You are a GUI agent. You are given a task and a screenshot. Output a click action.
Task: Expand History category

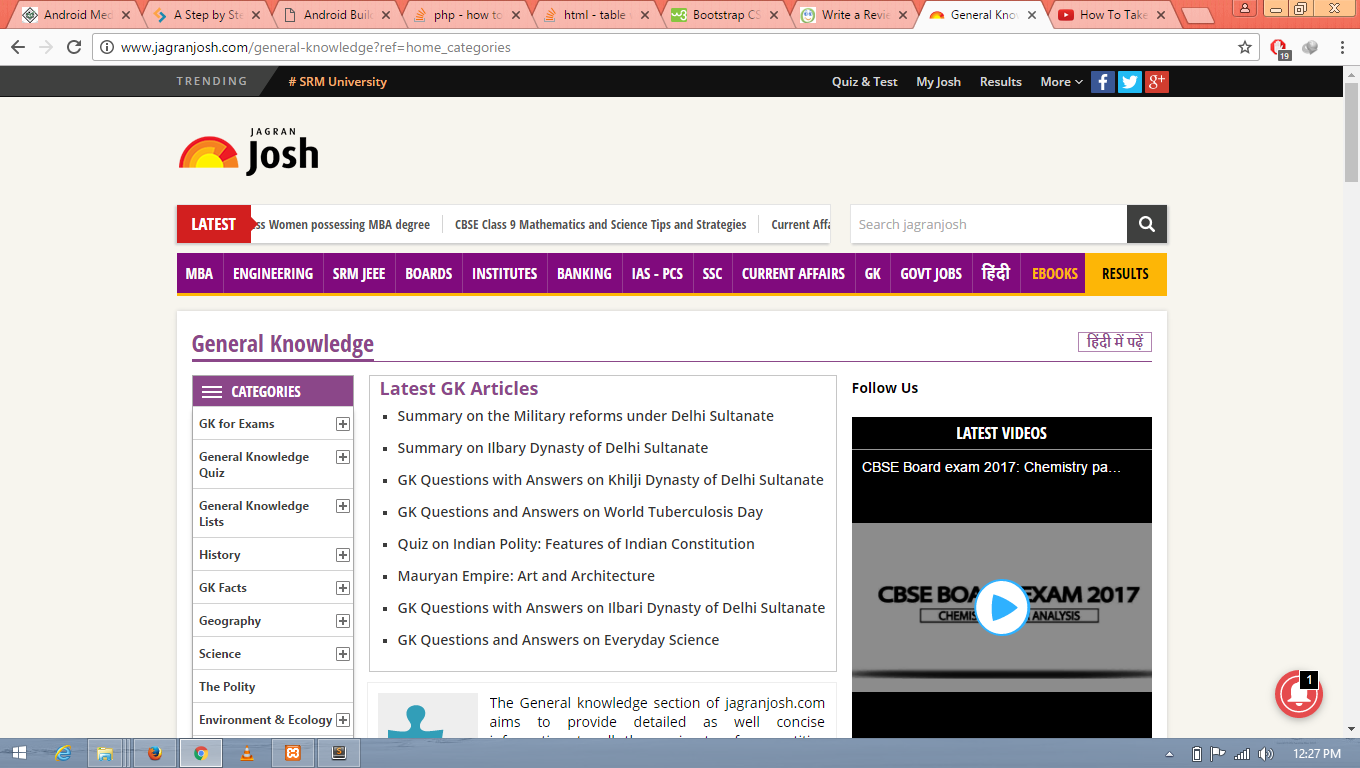point(343,555)
